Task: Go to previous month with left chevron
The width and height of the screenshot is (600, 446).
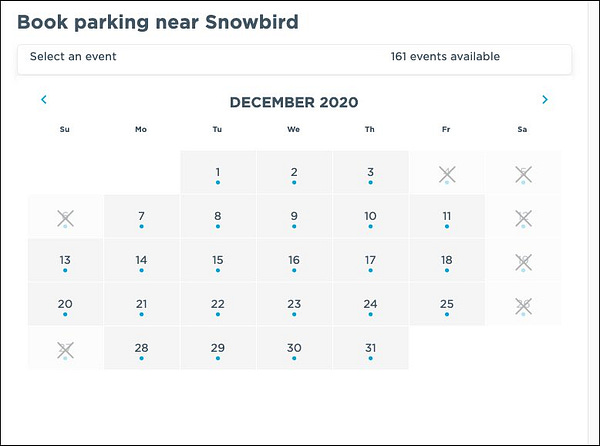Action: click(44, 99)
